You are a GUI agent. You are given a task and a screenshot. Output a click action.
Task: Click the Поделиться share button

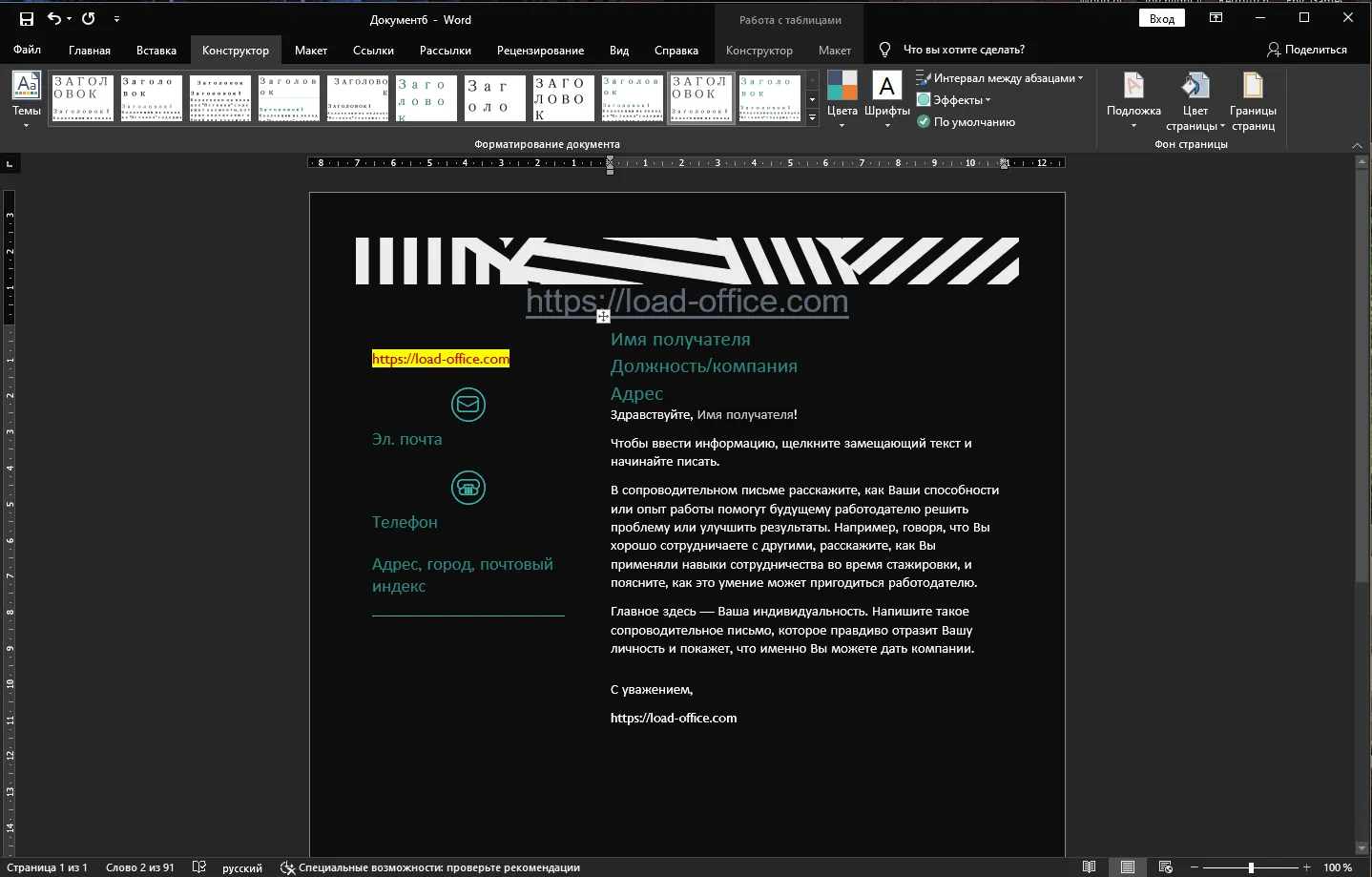pos(1306,50)
